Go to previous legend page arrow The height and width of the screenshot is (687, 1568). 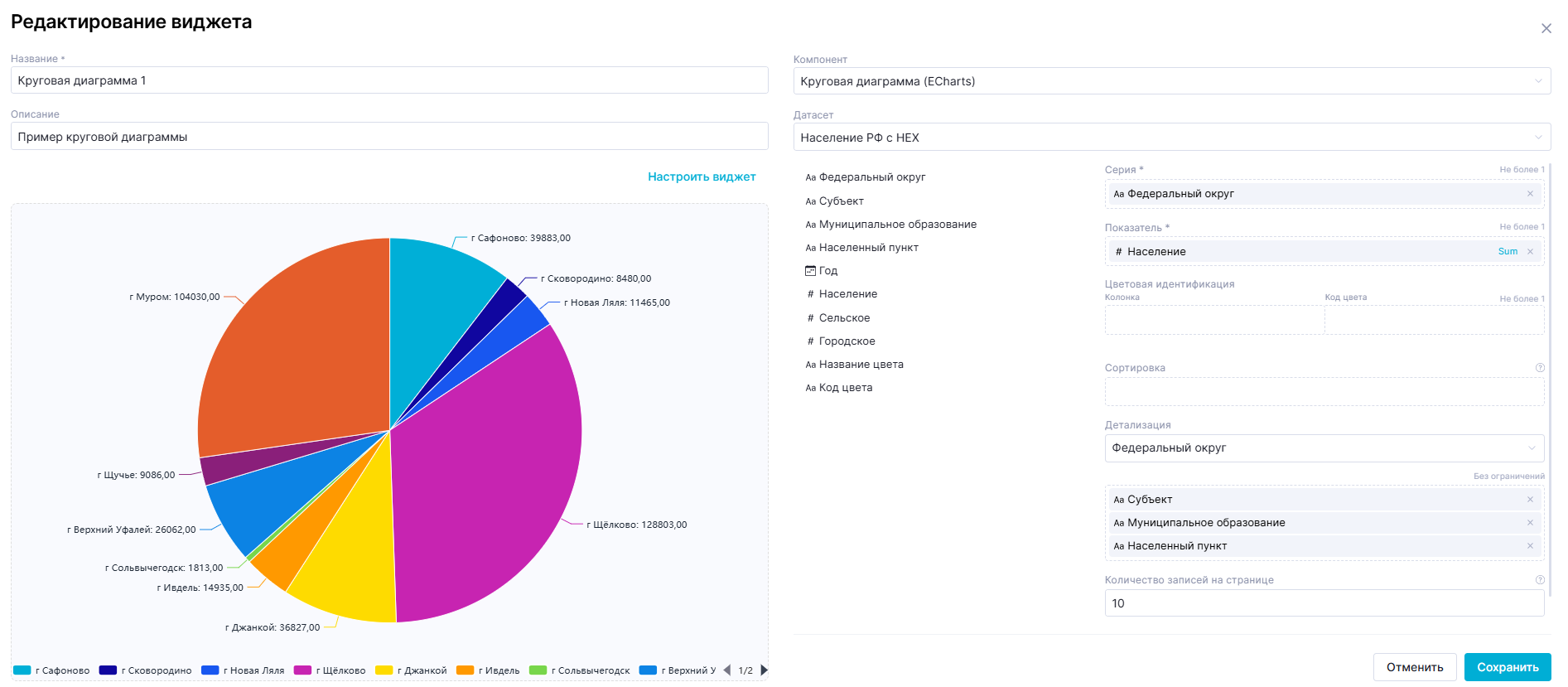[x=727, y=670]
